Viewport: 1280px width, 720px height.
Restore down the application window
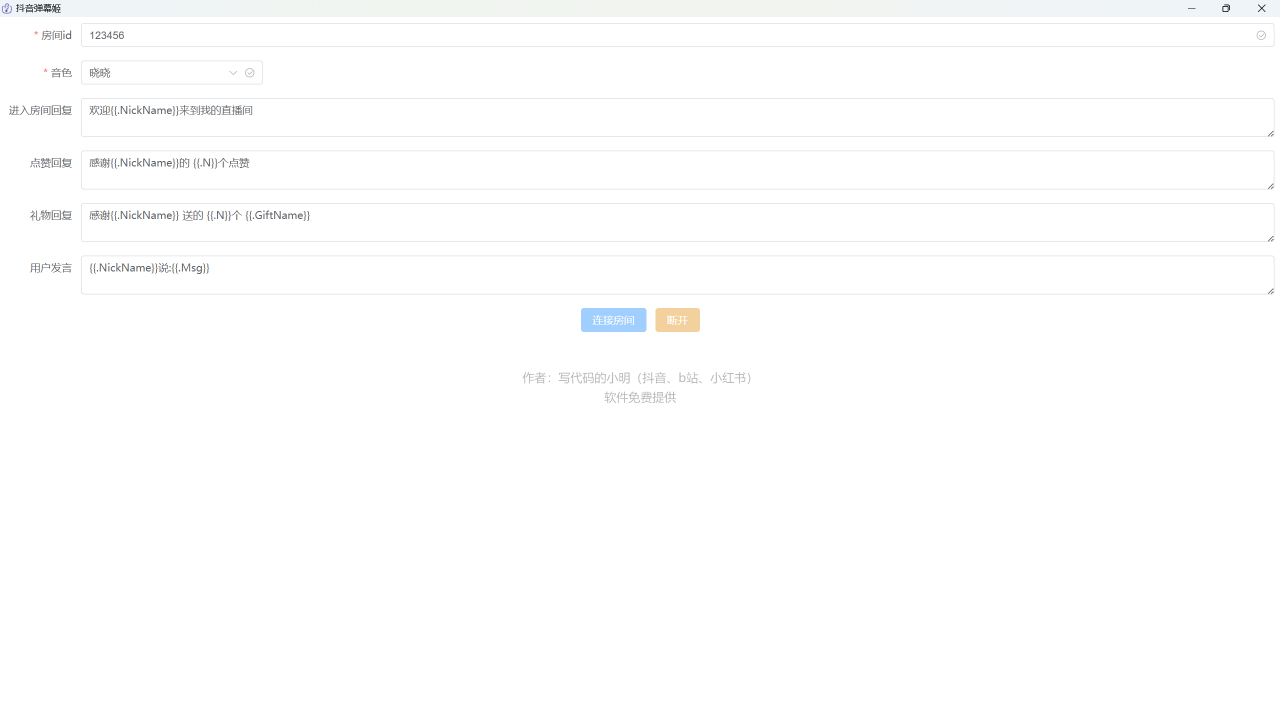[x=1226, y=8]
